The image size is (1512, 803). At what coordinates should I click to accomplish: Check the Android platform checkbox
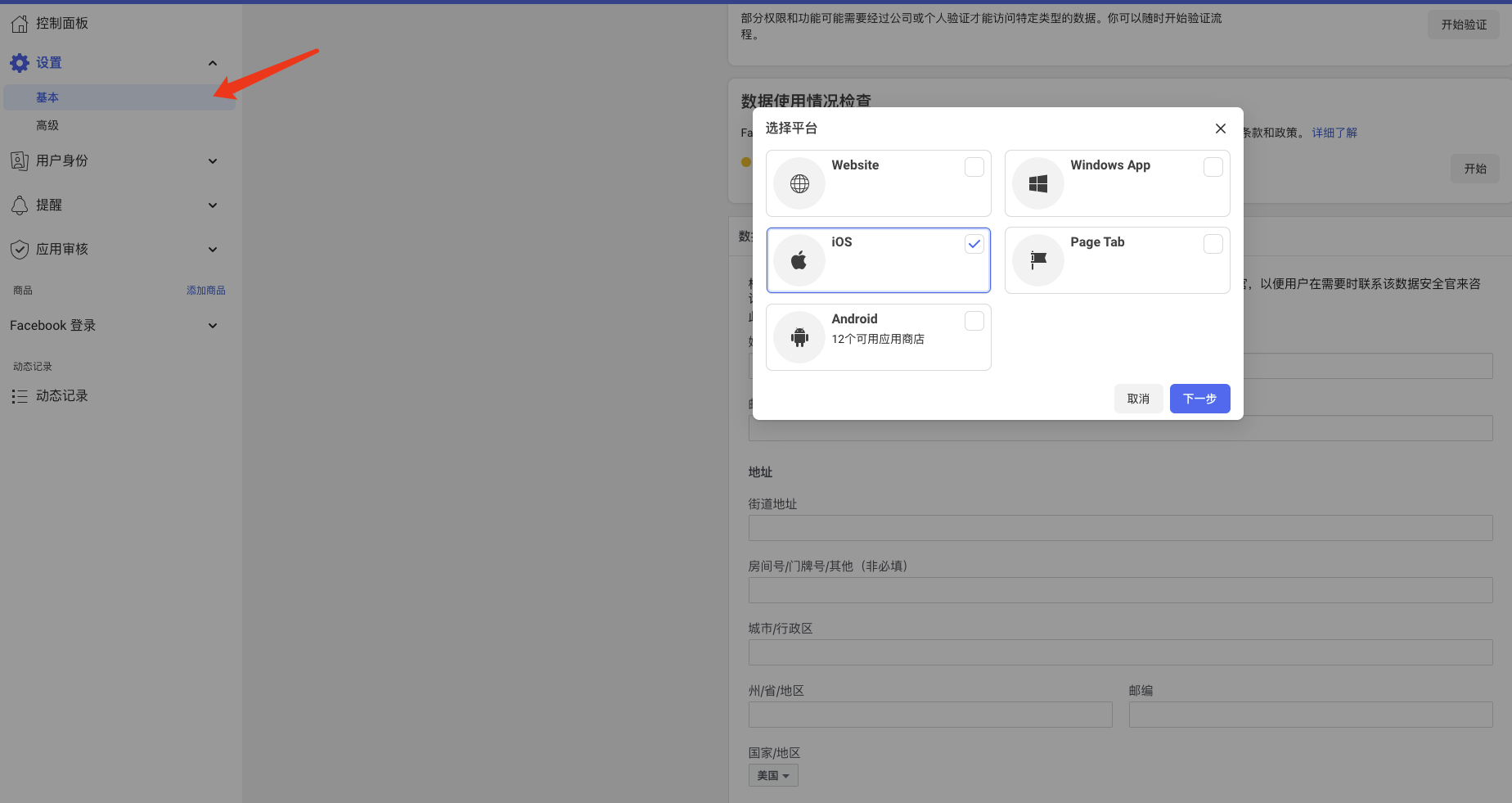pos(974,321)
